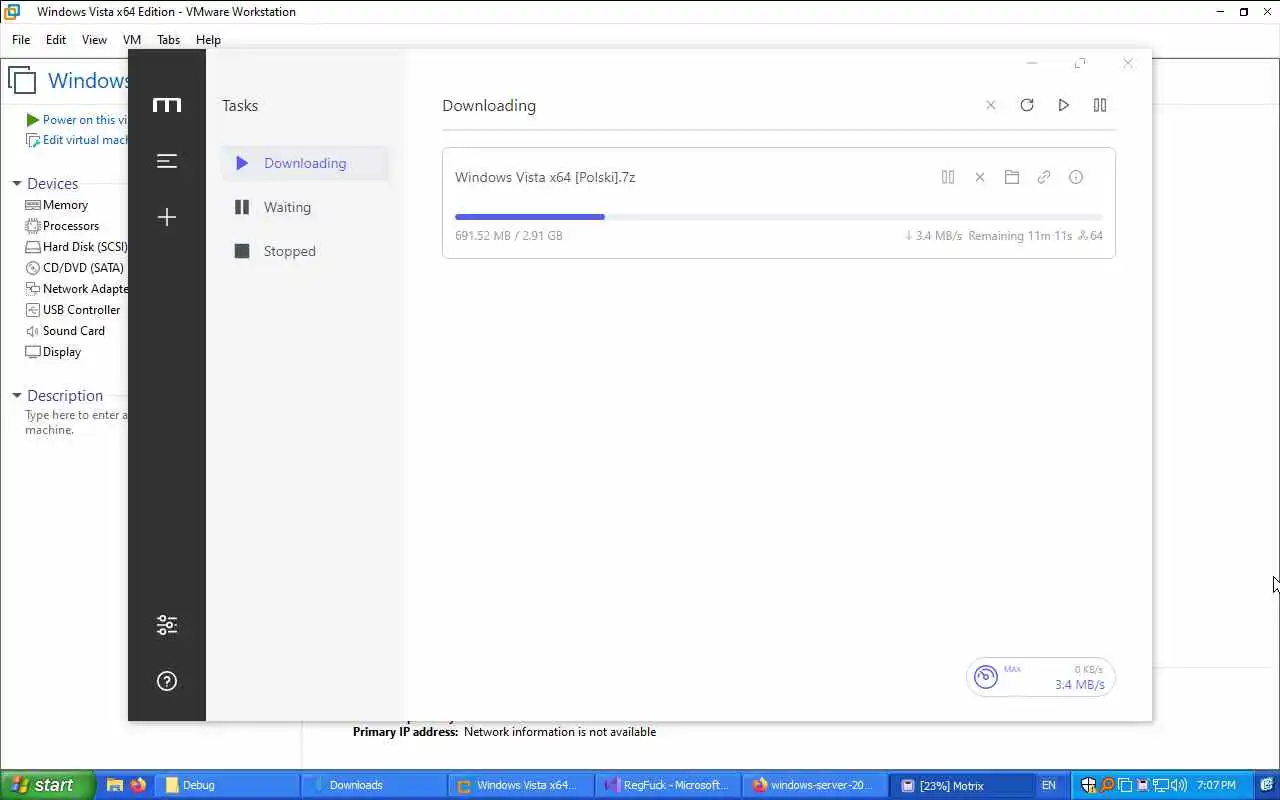Copy link of Windows Vista download
The width and height of the screenshot is (1280, 800).
pos(1044,177)
